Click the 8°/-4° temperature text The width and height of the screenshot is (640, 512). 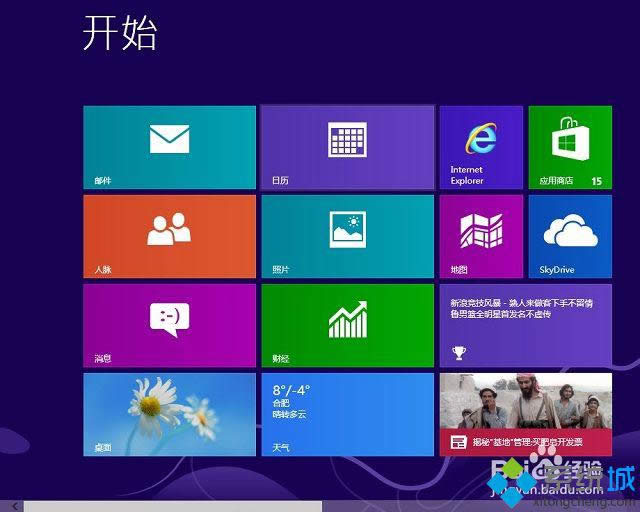coord(291,390)
